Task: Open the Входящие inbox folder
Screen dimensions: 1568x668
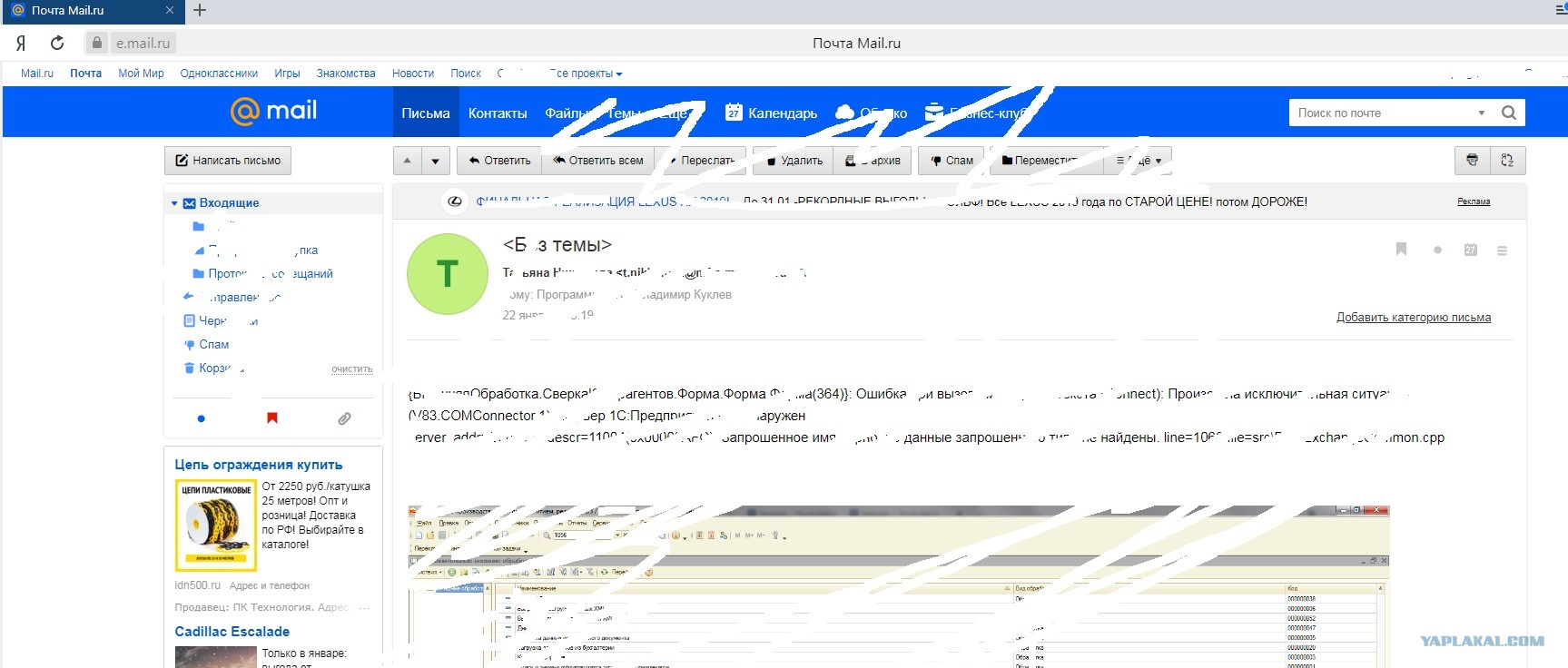Action: click(x=229, y=203)
